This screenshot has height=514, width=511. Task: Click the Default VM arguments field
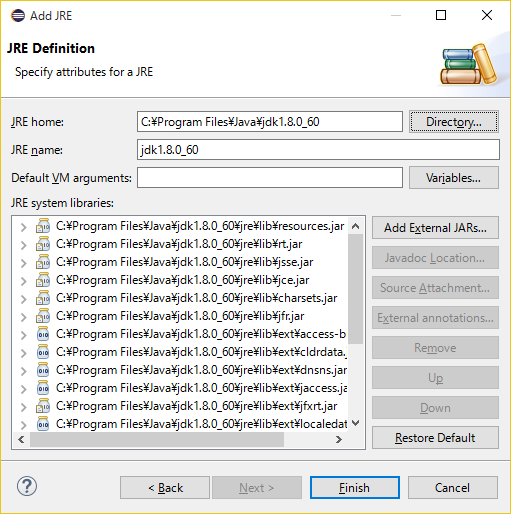(270, 178)
